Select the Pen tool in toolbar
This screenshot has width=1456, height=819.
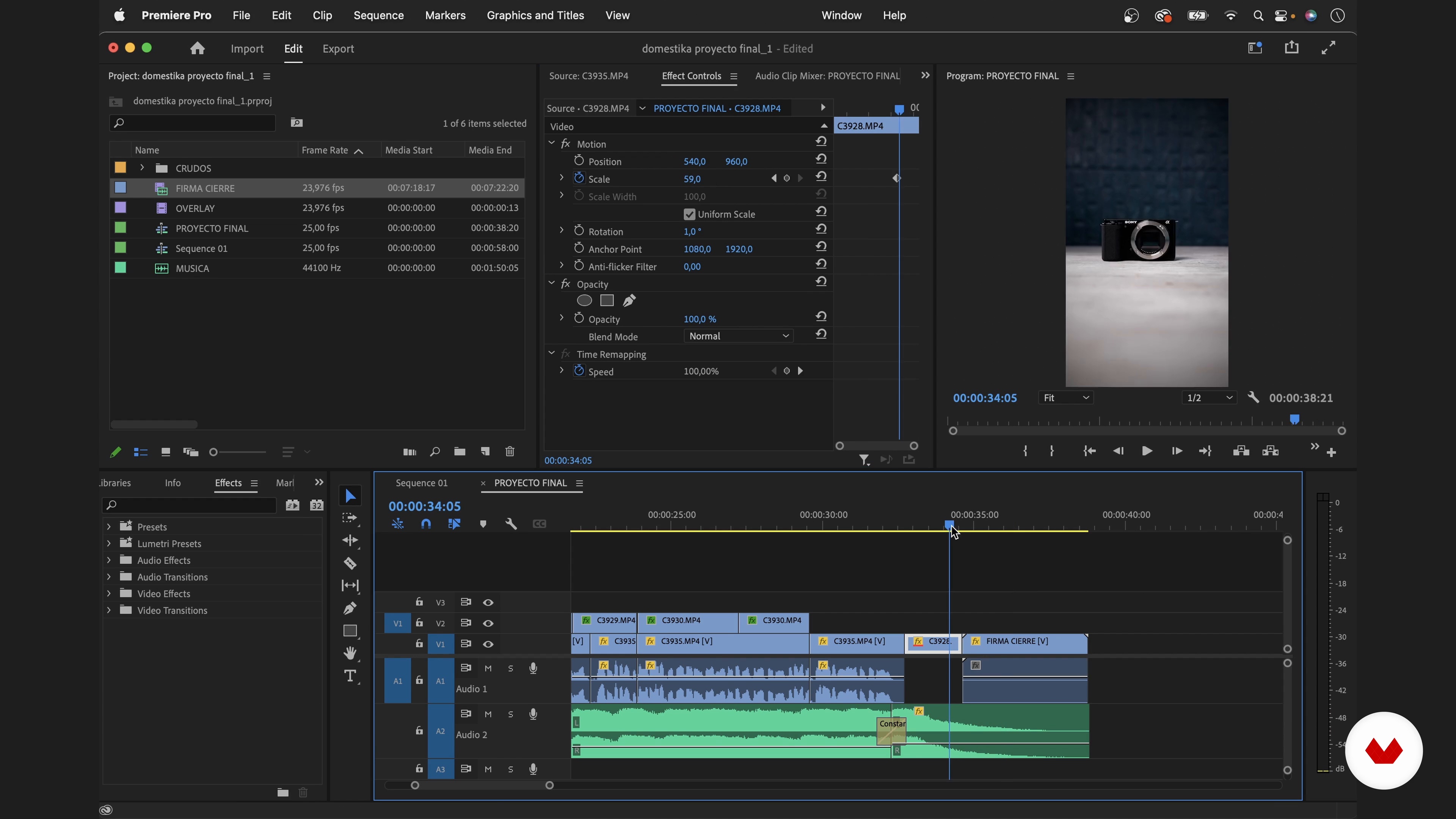pos(350,608)
